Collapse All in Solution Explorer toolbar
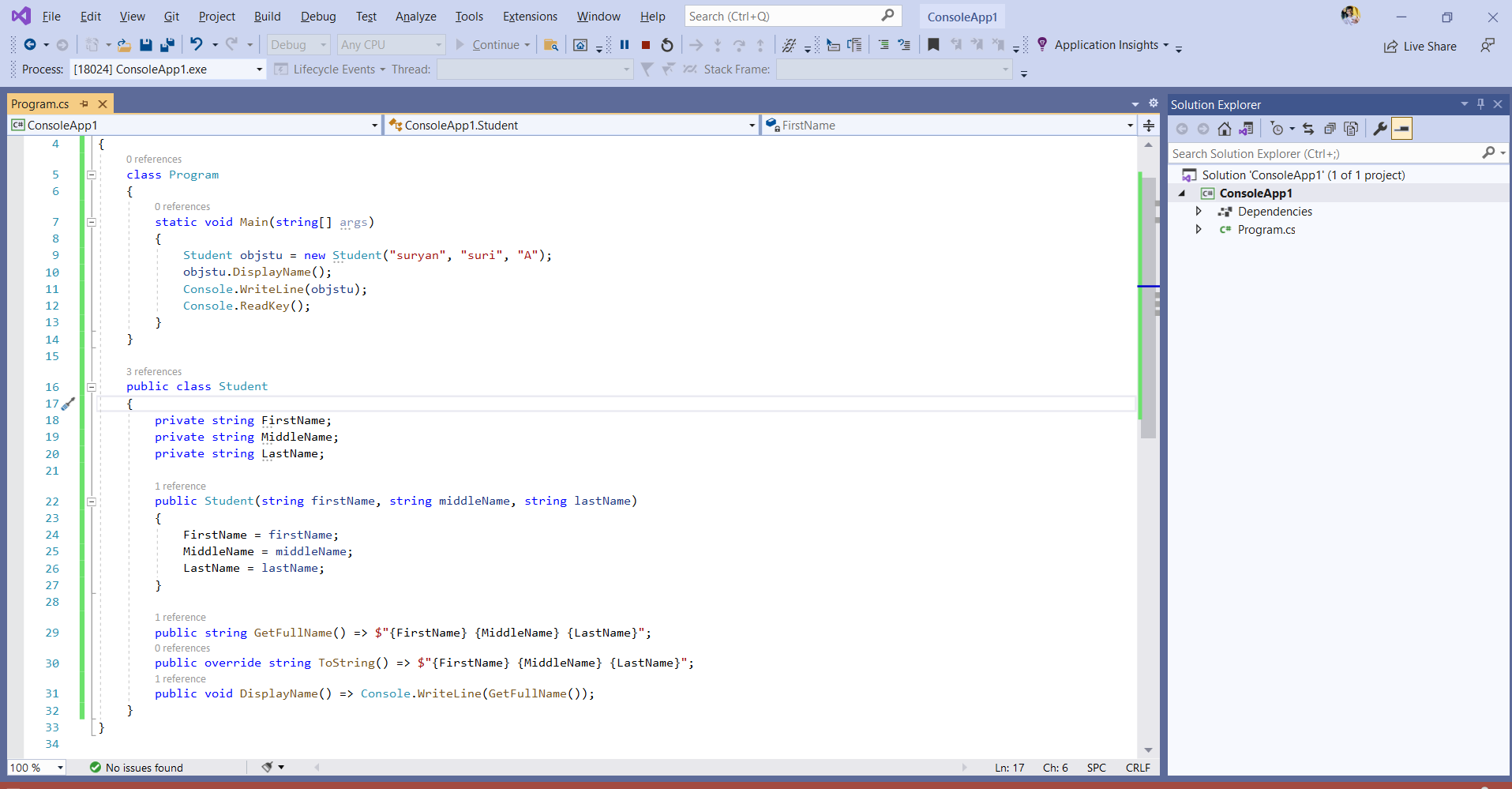Image resolution: width=1512 pixels, height=789 pixels. pos(1330,128)
